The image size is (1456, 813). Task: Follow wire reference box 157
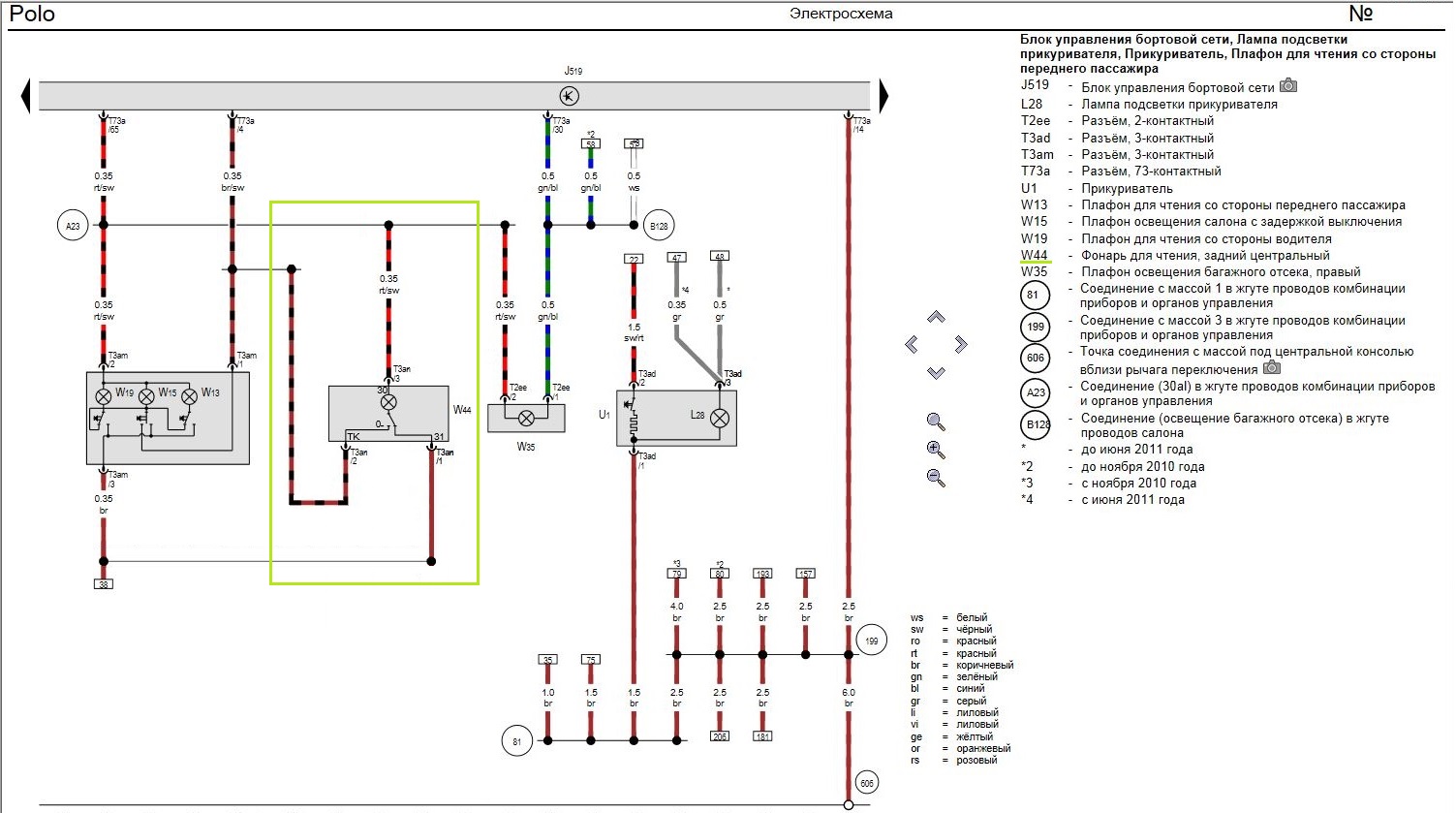coord(806,574)
